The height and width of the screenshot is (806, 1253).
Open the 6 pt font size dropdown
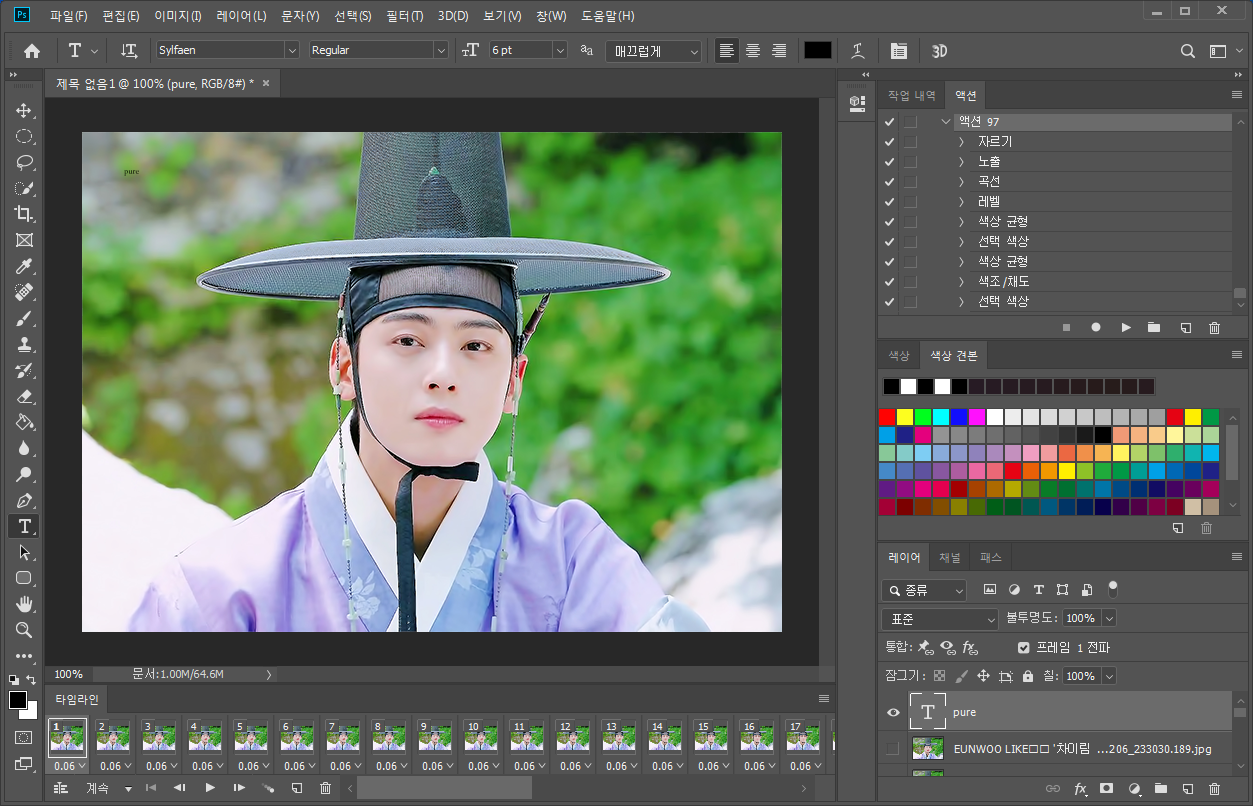pyautogui.click(x=560, y=50)
